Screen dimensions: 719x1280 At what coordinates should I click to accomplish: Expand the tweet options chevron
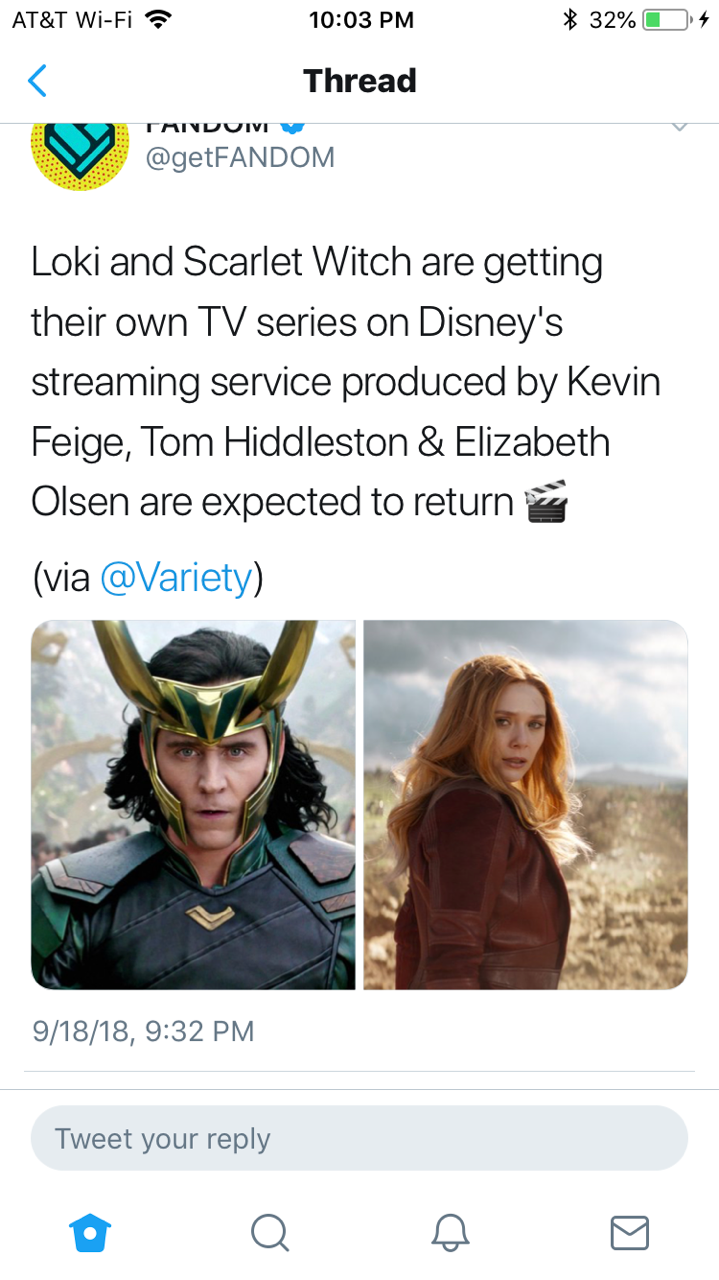[x=679, y=128]
